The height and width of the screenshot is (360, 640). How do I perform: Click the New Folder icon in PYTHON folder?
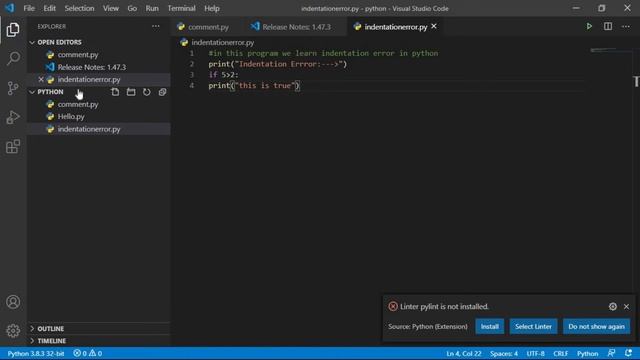[x=131, y=92]
